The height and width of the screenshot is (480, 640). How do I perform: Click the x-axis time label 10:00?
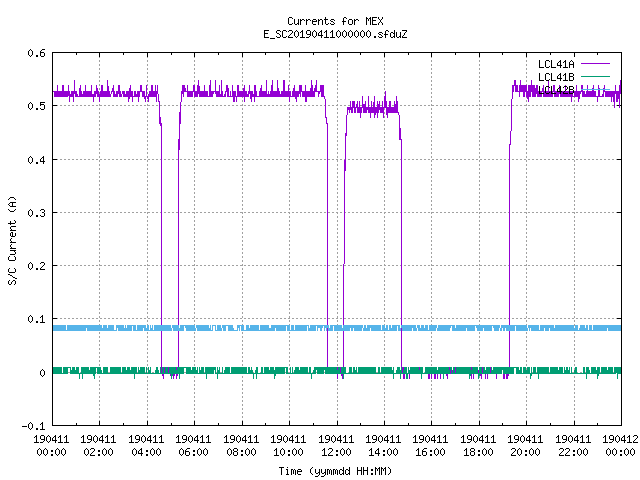pyautogui.click(x=288, y=452)
